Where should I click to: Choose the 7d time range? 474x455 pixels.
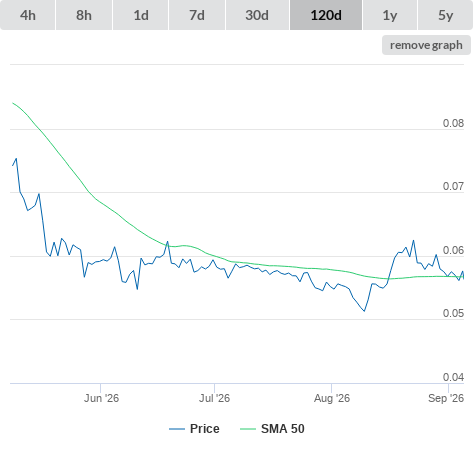tap(197, 15)
